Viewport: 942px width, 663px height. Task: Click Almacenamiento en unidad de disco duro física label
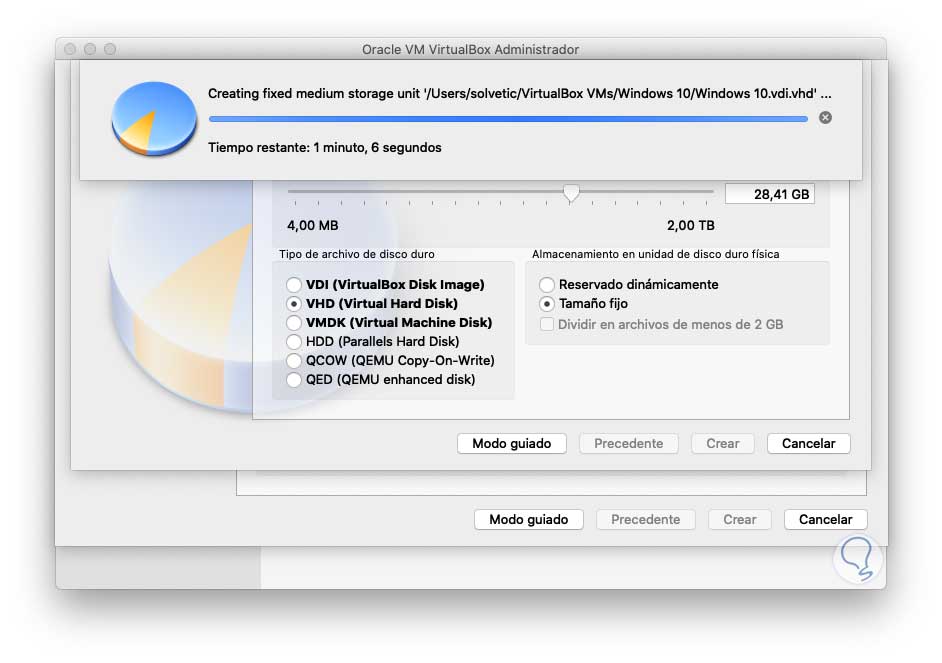[x=655, y=254]
